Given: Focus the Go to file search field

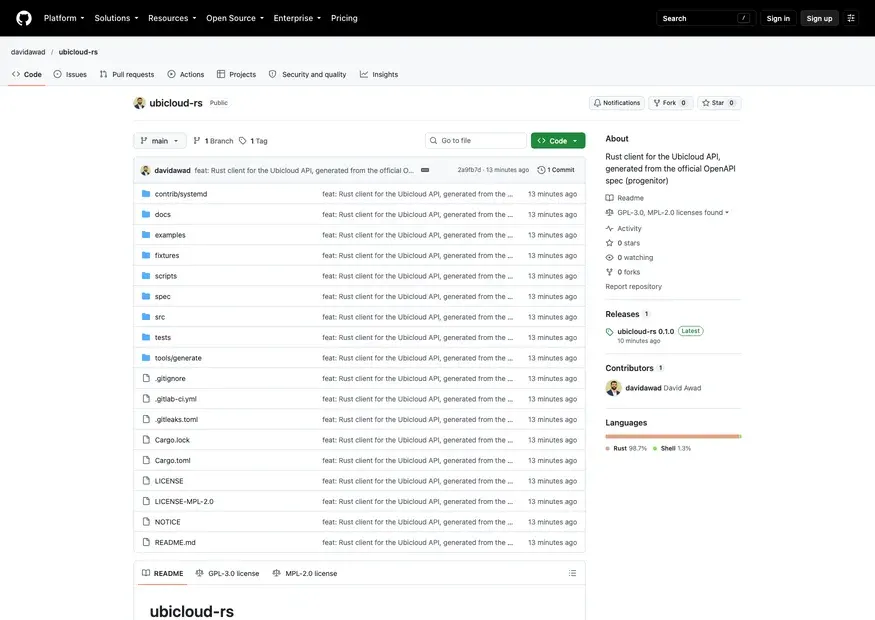Looking at the screenshot, I should 475,141.
